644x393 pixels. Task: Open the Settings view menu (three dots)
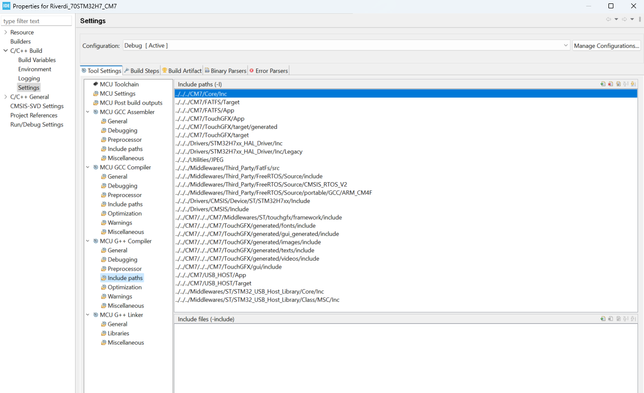click(x=639, y=19)
